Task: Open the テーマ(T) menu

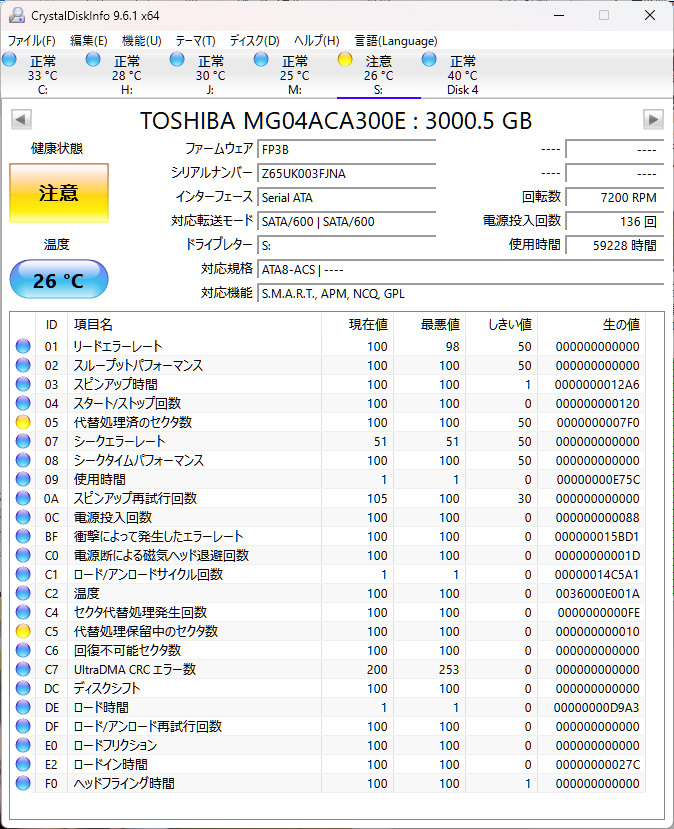Action: pos(195,41)
